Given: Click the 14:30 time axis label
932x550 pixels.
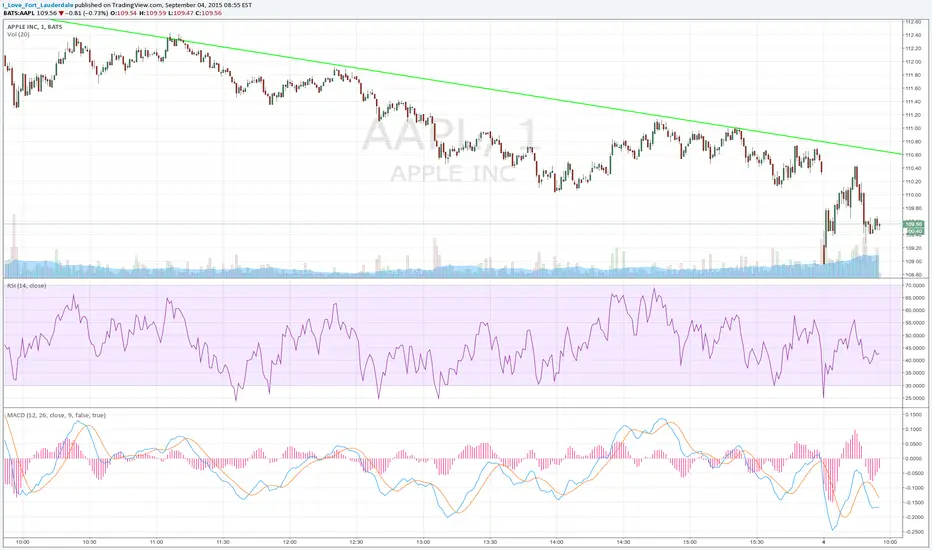Looking at the screenshot, I should 624,542.
